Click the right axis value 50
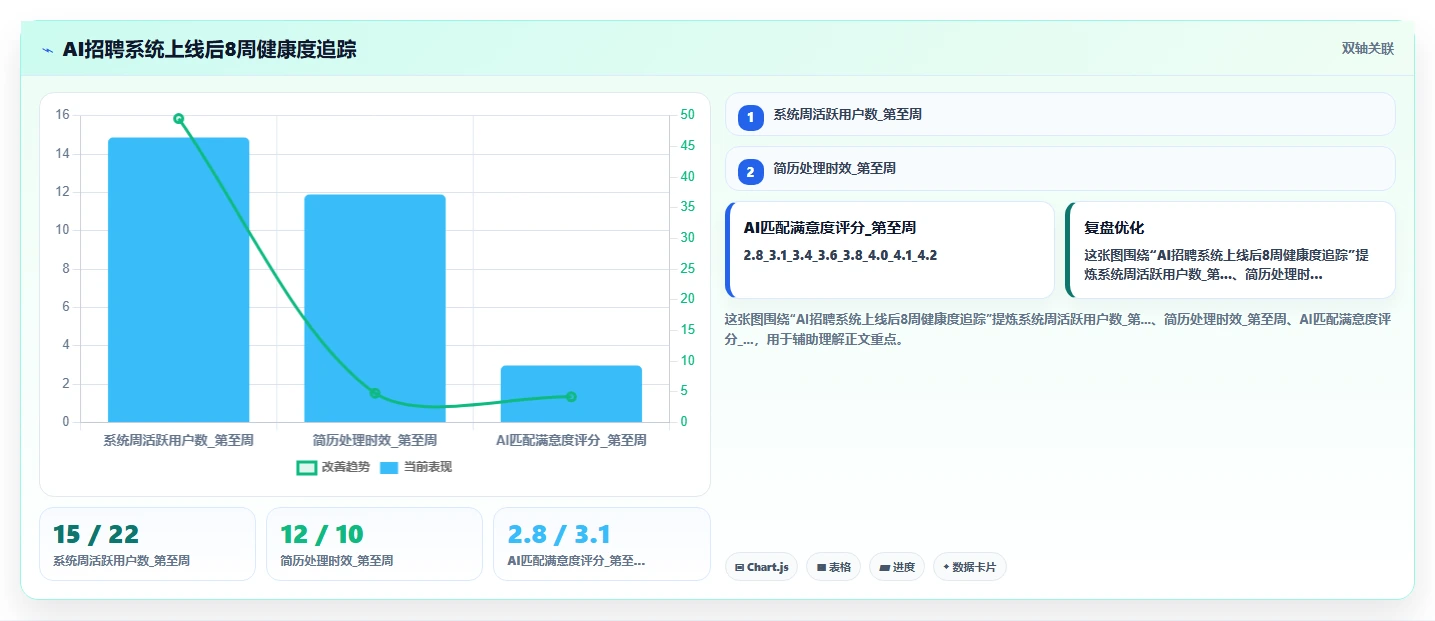 [688, 115]
